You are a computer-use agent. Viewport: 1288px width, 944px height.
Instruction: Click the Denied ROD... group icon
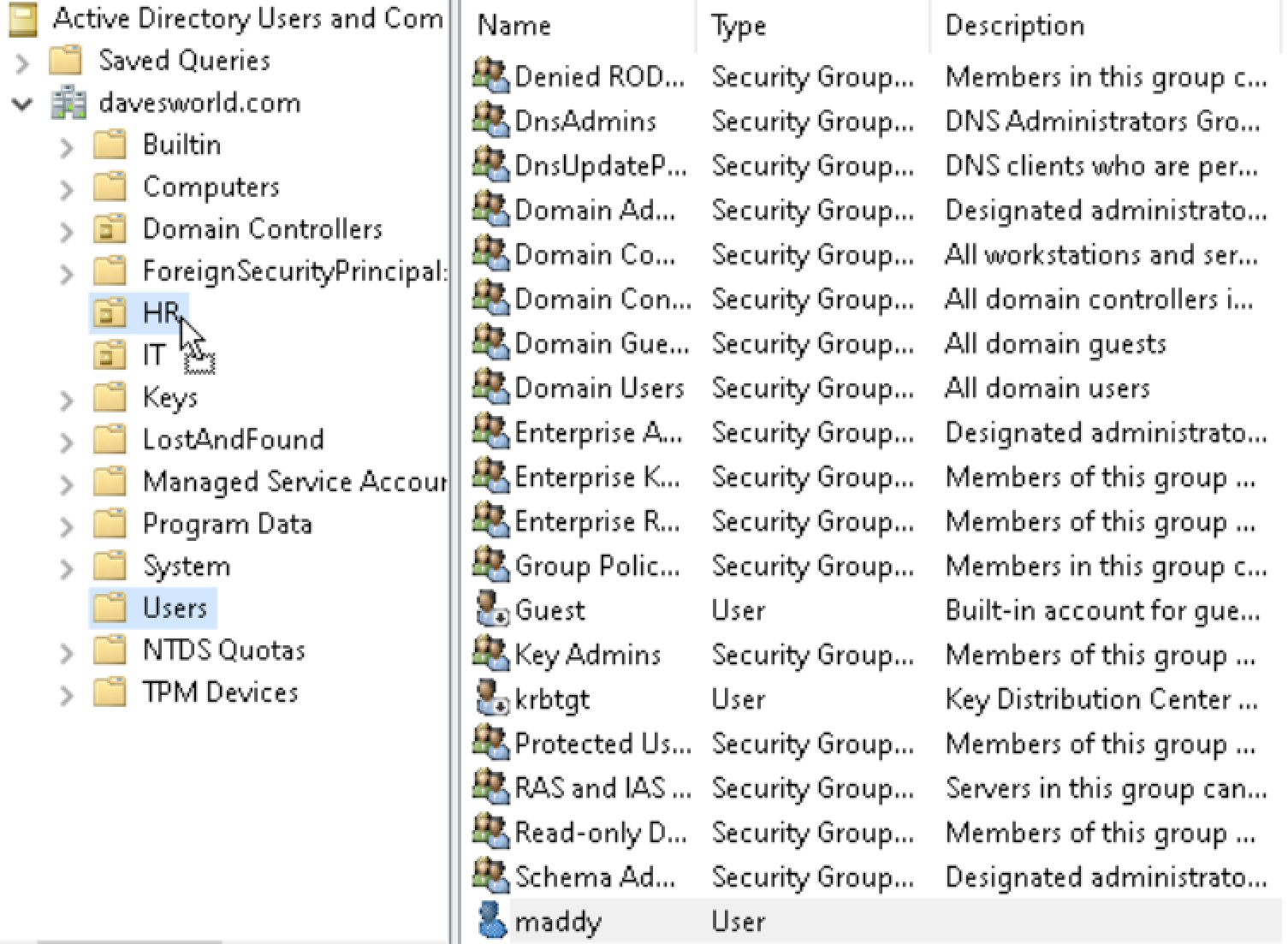point(491,75)
